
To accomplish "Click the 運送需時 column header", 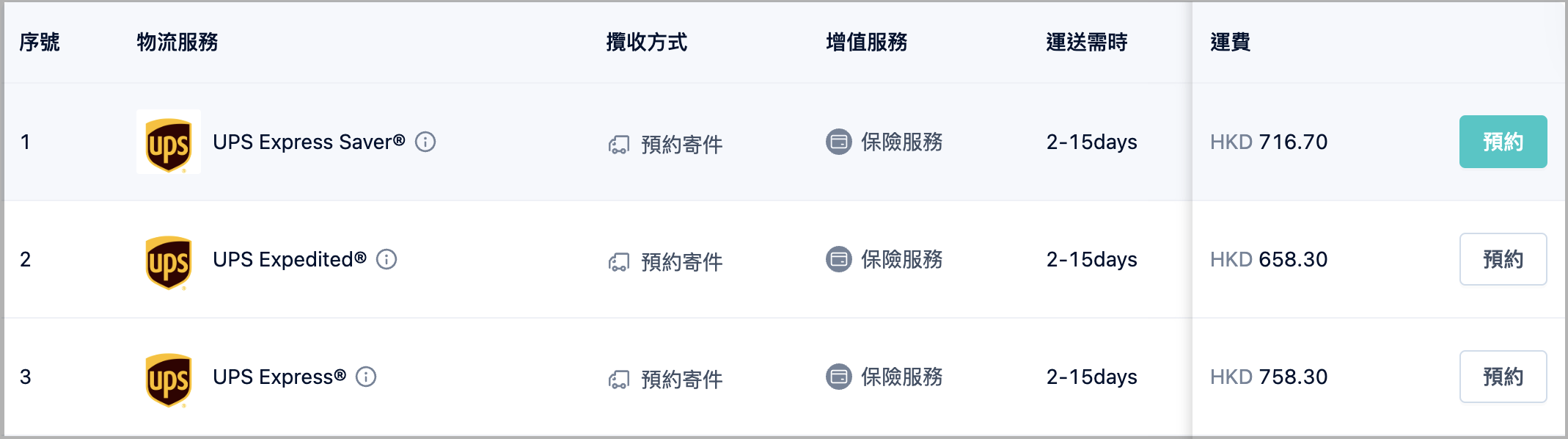I will (1087, 42).
